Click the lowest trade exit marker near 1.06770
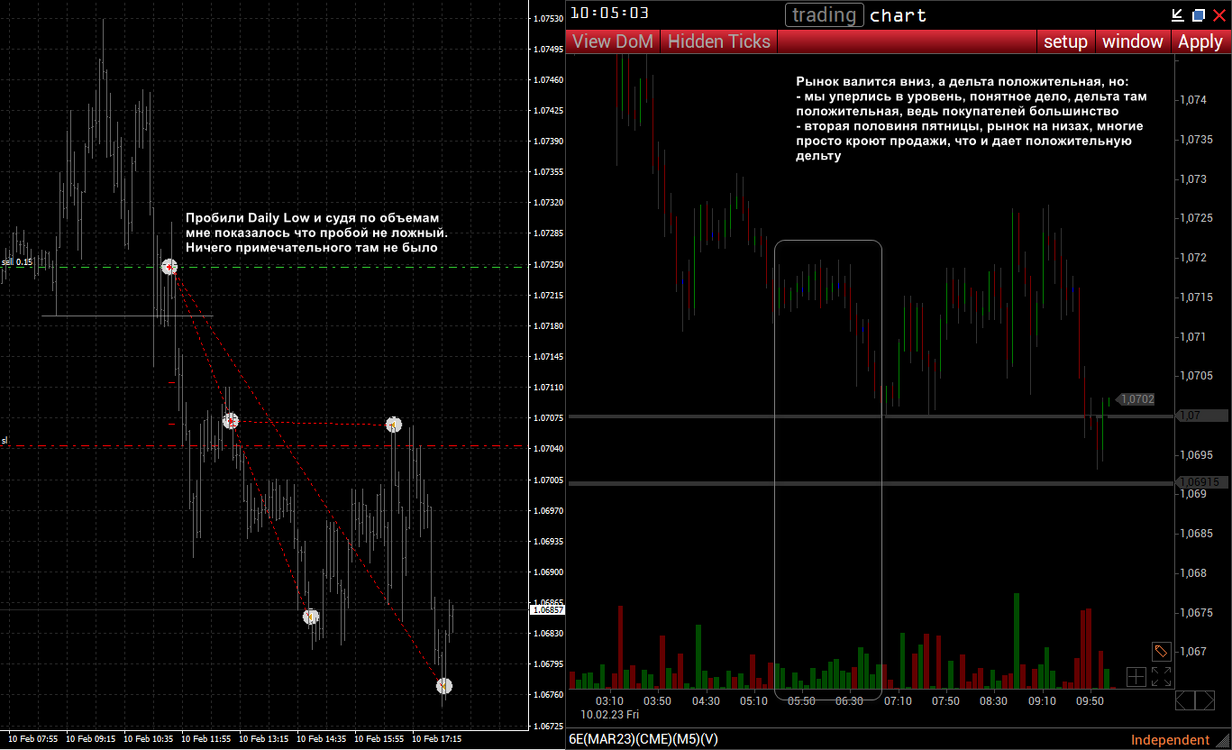Image resolution: width=1232 pixels, height=750 pixels. (x=444, y=686)
